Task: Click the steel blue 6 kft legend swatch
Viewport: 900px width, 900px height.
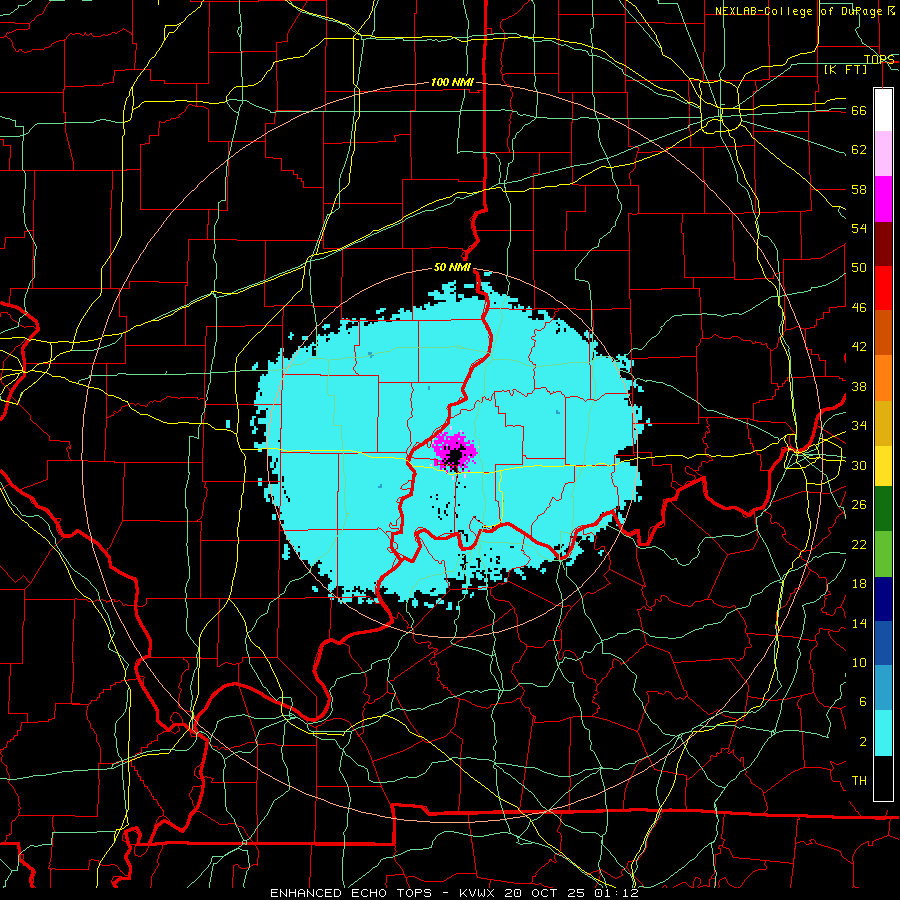Action: pos(883,688)
